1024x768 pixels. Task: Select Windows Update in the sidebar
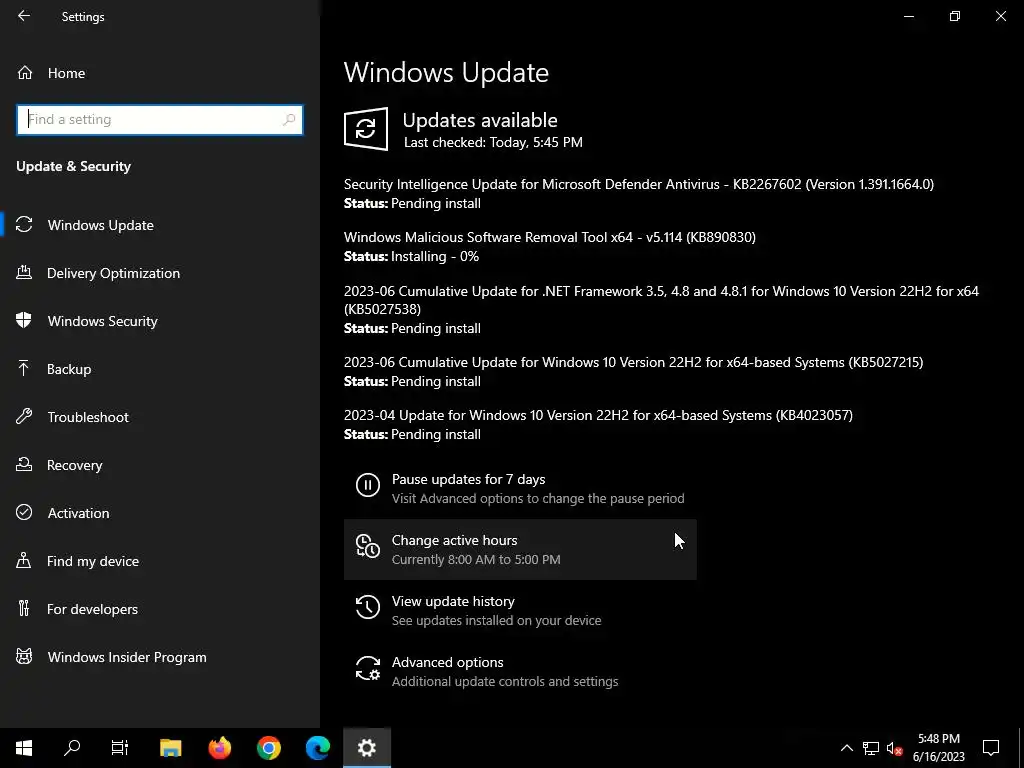coord(160,225)
